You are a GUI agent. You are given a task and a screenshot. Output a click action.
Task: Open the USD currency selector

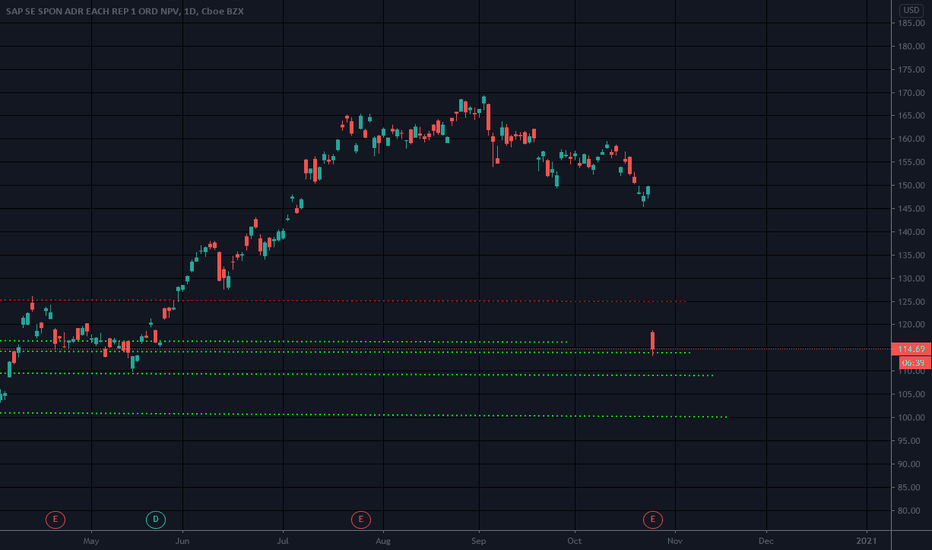(x=911, y=10)
